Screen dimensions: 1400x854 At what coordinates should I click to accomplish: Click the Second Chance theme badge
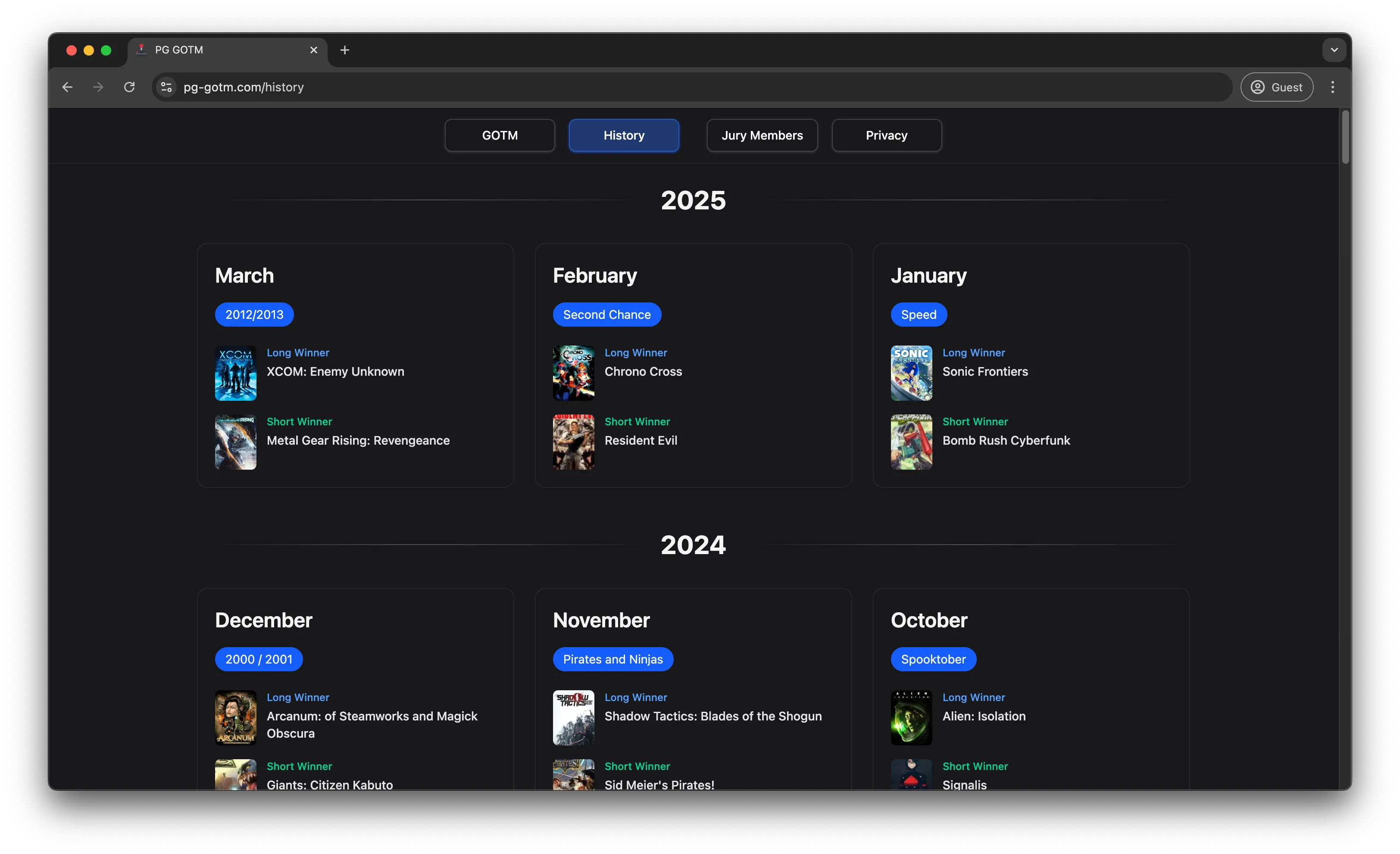pyautogui.click(x=607, y=315)
